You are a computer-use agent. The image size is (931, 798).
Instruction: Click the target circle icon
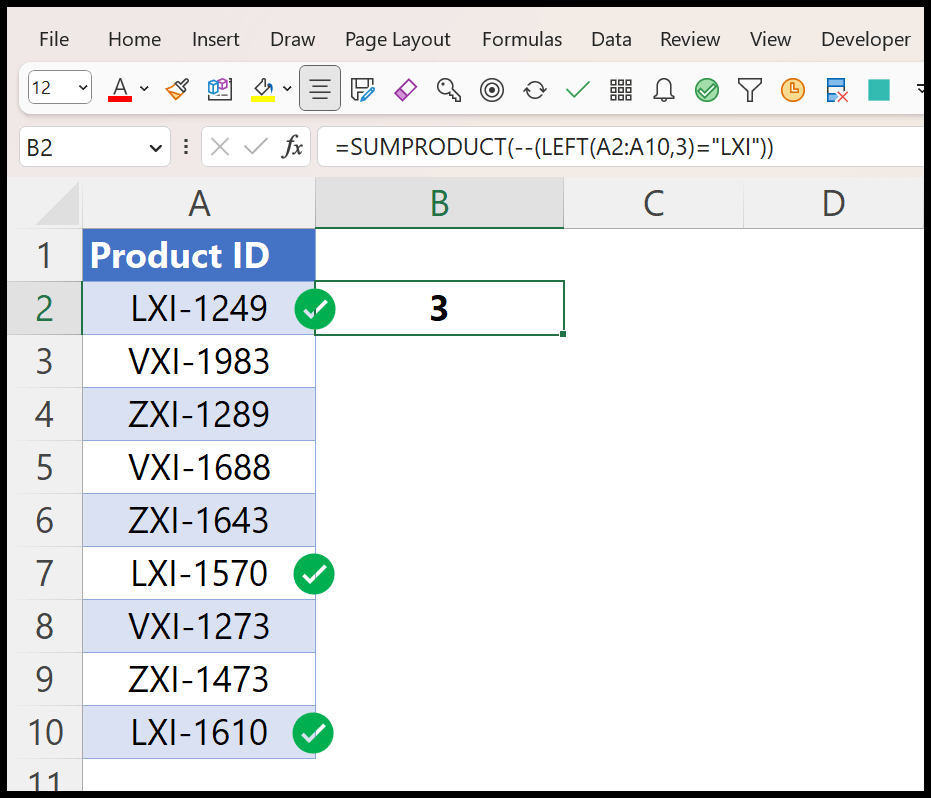pyautogui.click(x=492, y=90)
